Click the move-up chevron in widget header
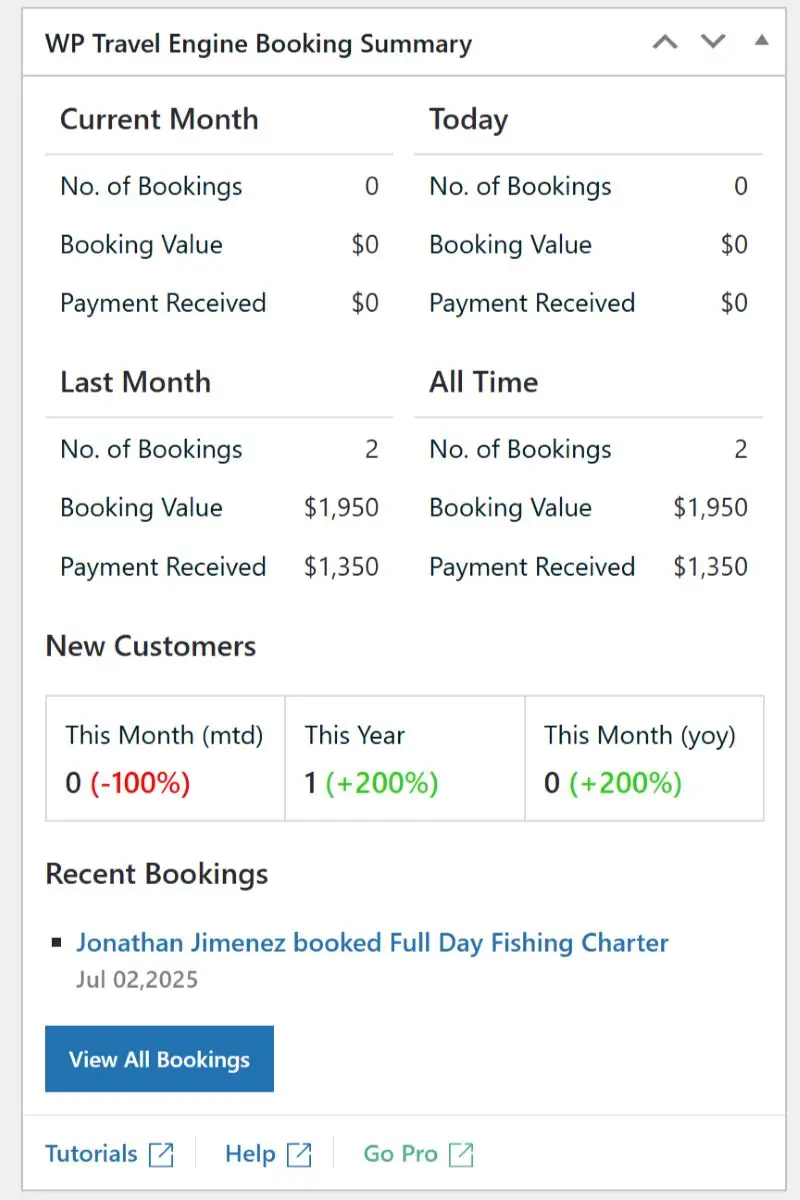The height and width of the screenshot is (1200, 800). point(665,42)
